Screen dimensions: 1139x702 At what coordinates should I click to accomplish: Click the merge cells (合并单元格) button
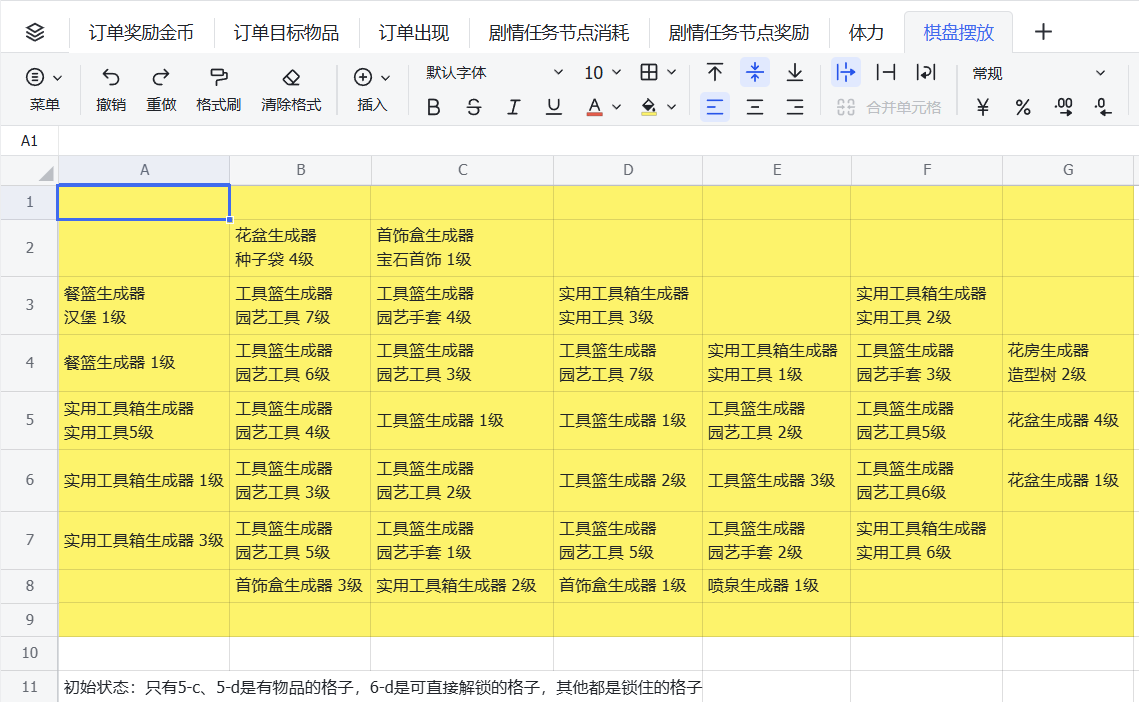[x=888, y=108]
